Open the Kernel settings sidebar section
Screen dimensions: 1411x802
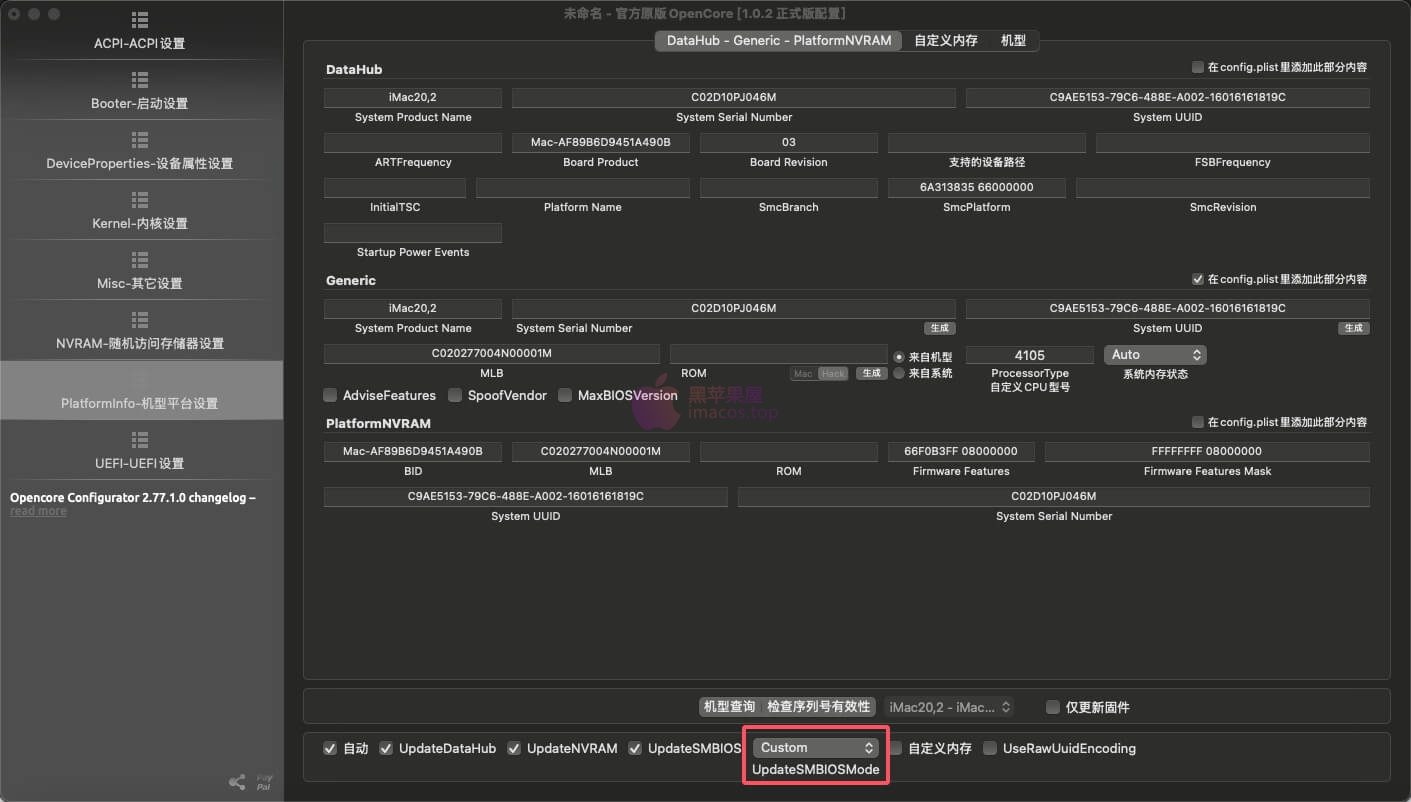(140, 211)
